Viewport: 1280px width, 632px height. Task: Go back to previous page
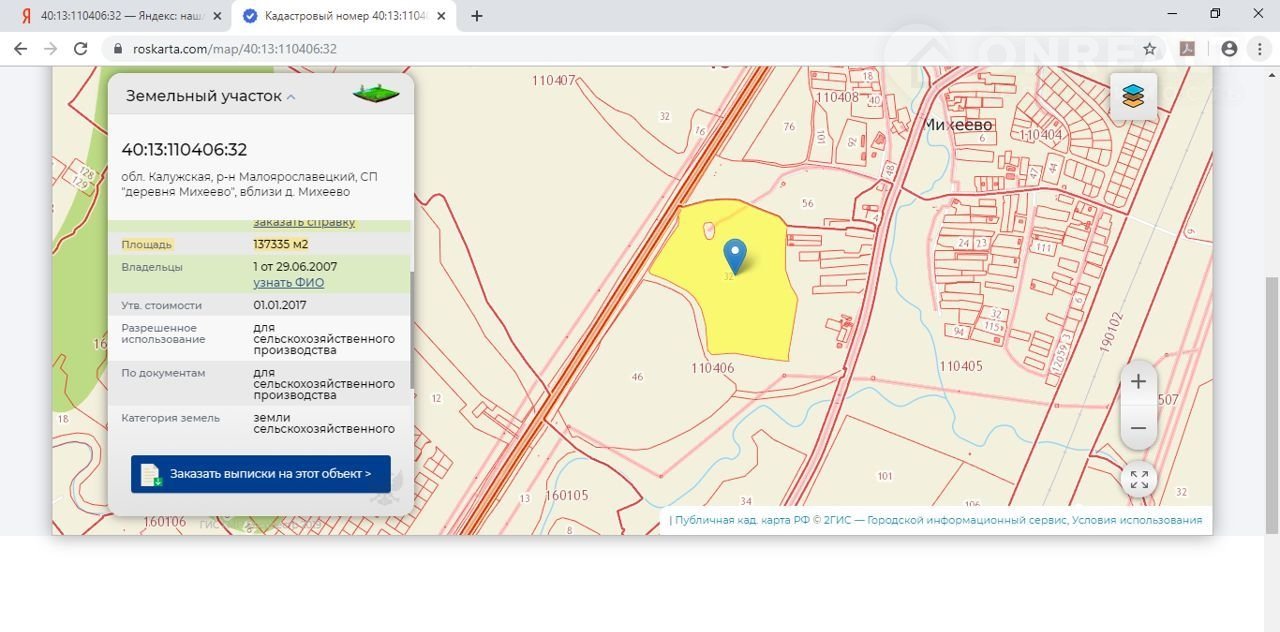[x=20, y=48]
